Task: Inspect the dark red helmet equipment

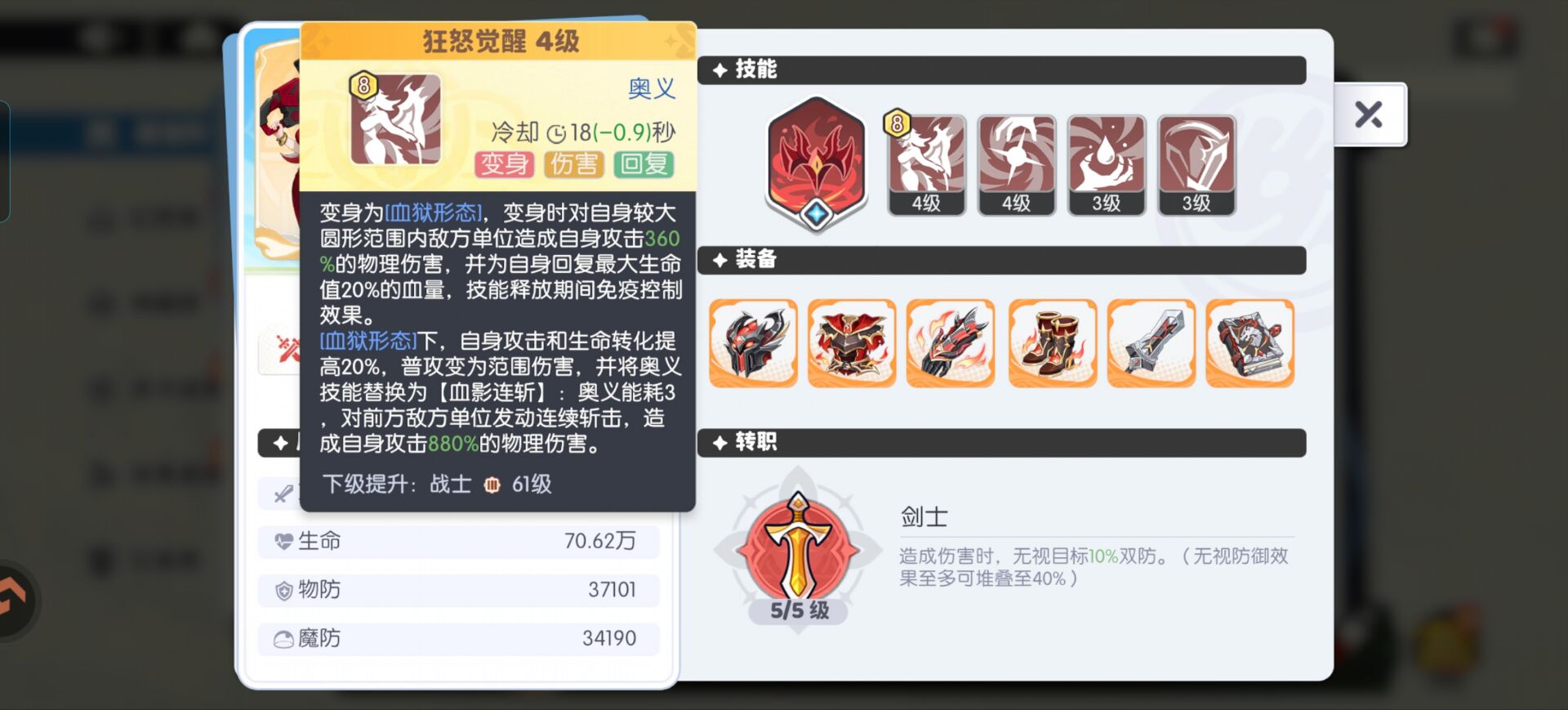Action: pyautogui.click(x=753, y=342)
